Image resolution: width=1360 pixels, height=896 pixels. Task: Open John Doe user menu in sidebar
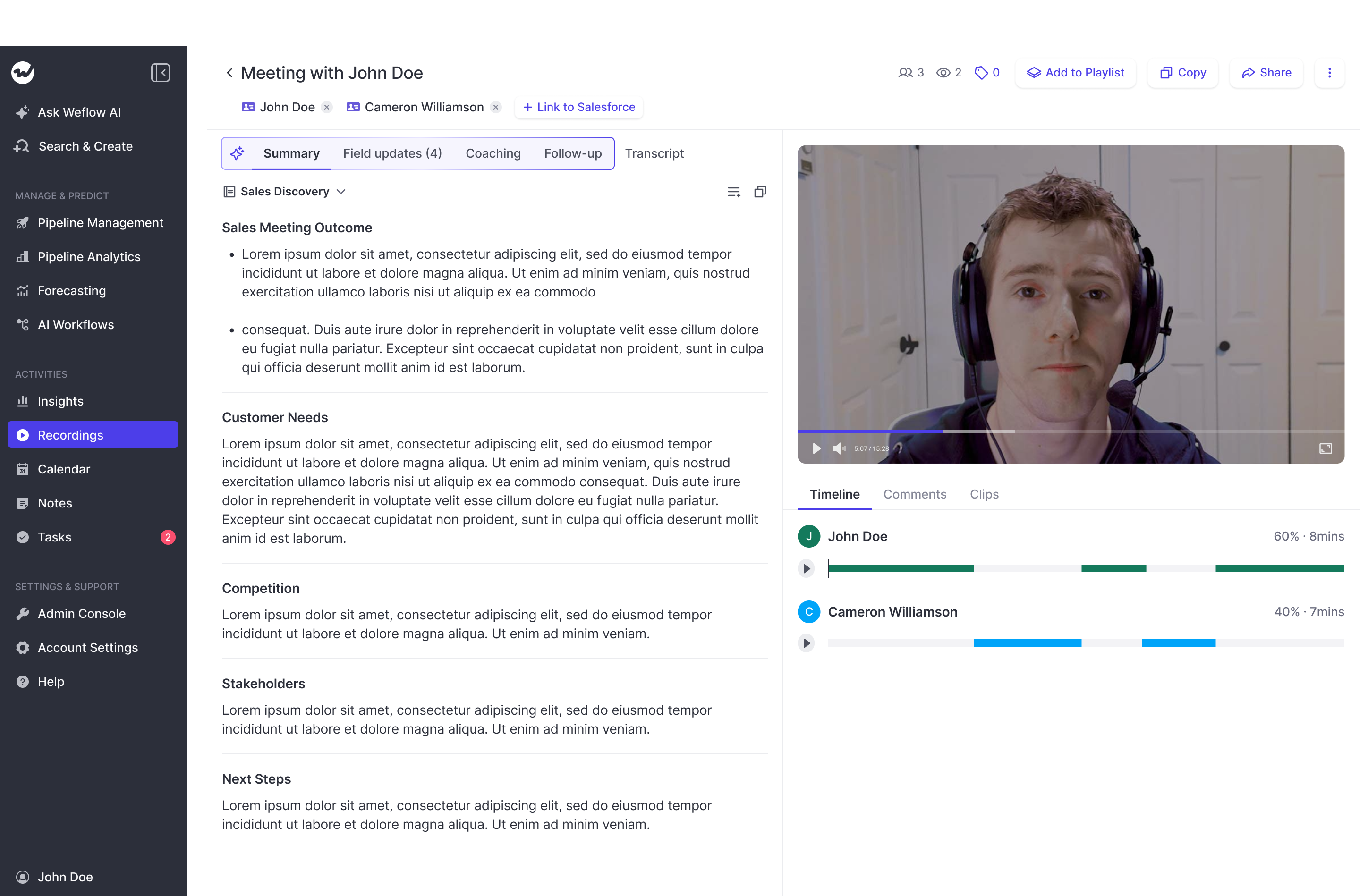(65, 877)
